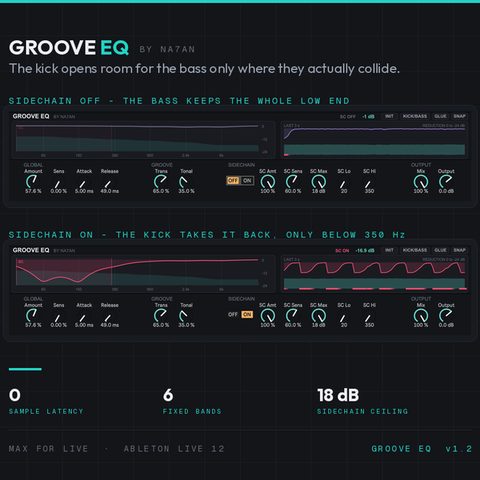This screenshot has width=480, height=480.
Task: Click Sens knob in Sidechain Off panel
Action: (58, 184)
